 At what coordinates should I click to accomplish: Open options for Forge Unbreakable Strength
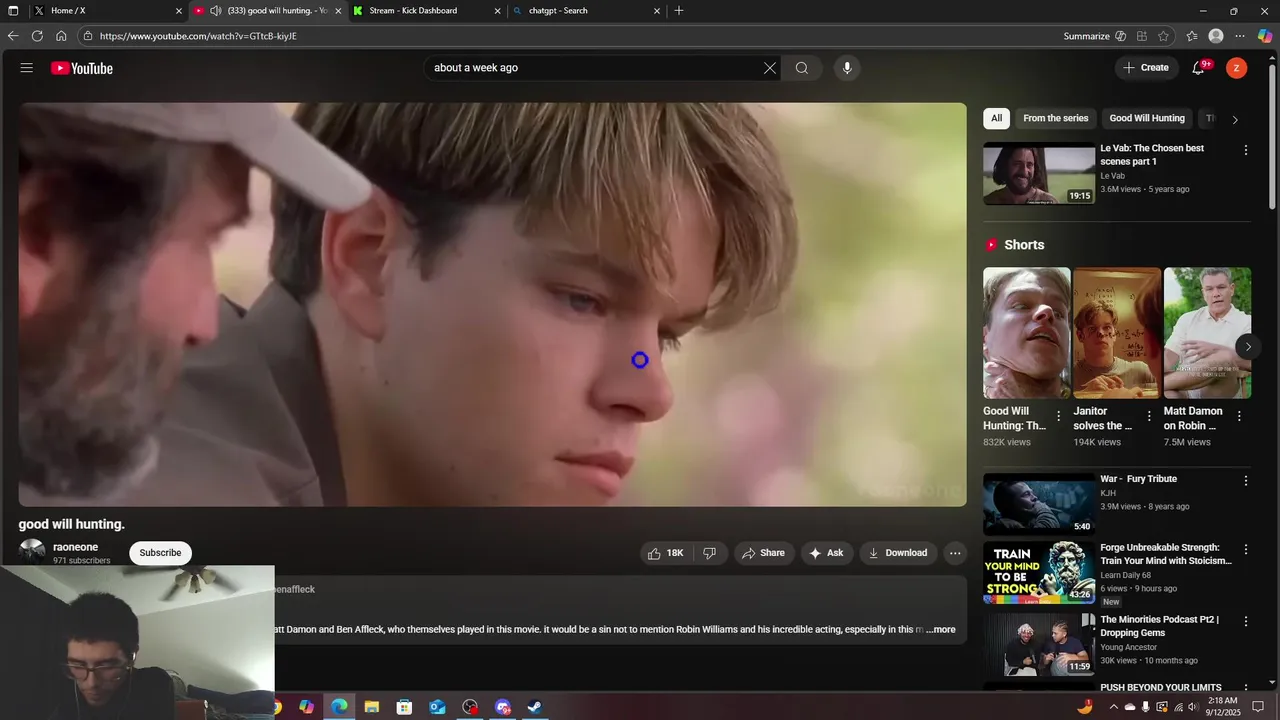[x=1246, y=549]
